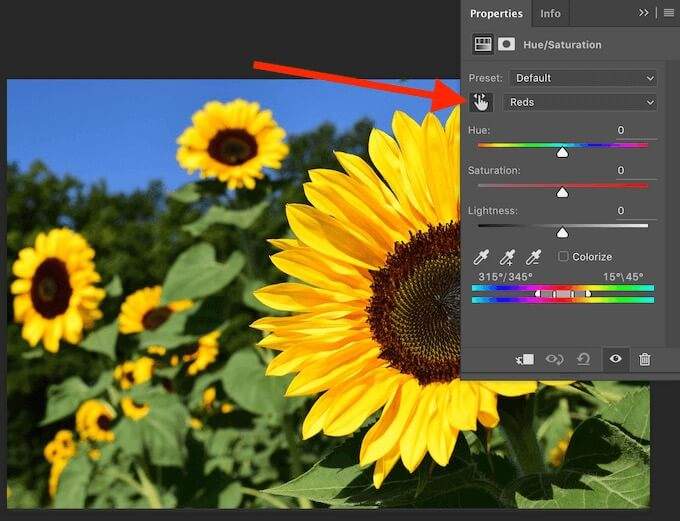
Task: Click the 15°\45° range readout
Action: tap(623, 277)
